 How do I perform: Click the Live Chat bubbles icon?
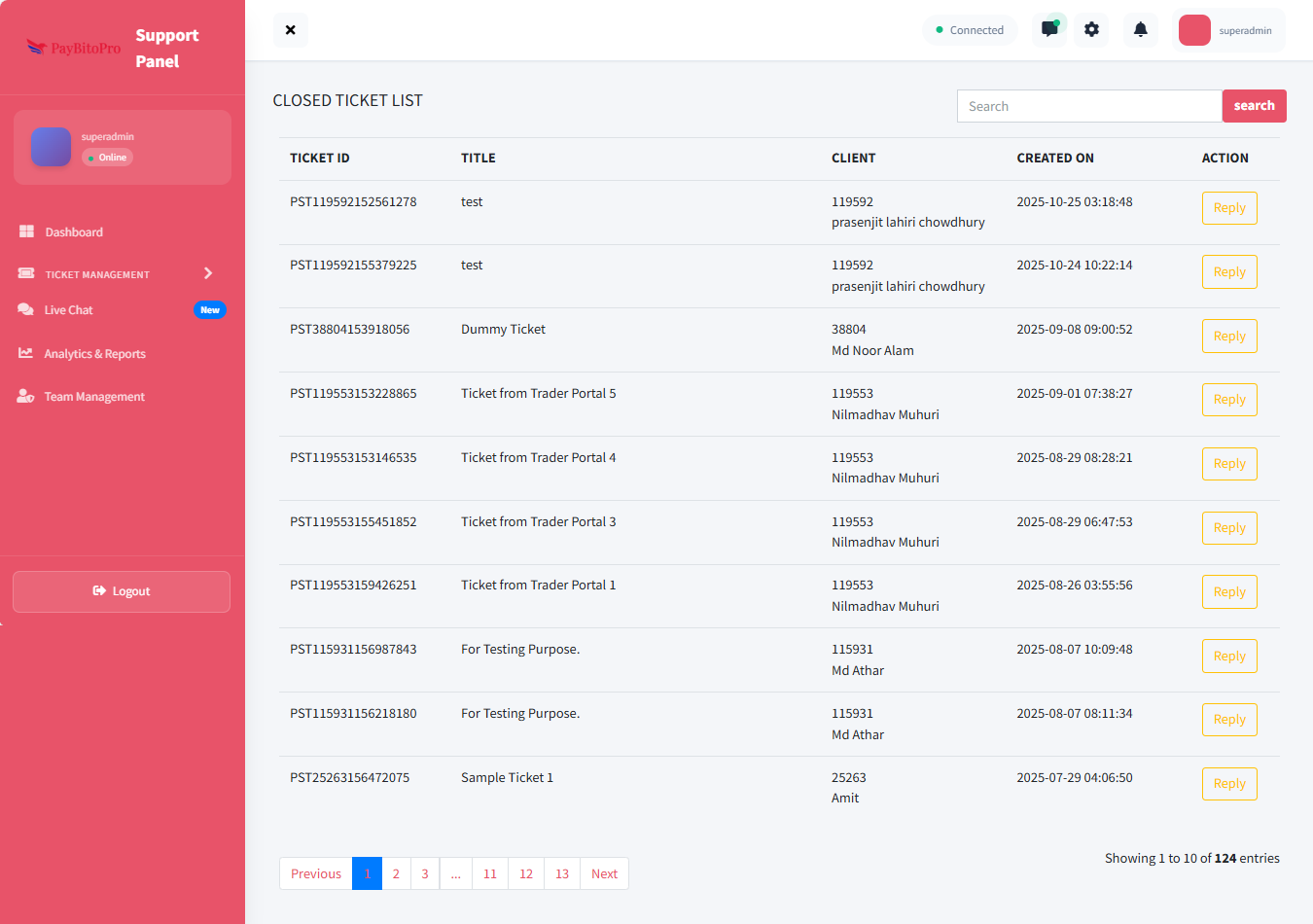point(26,309)
